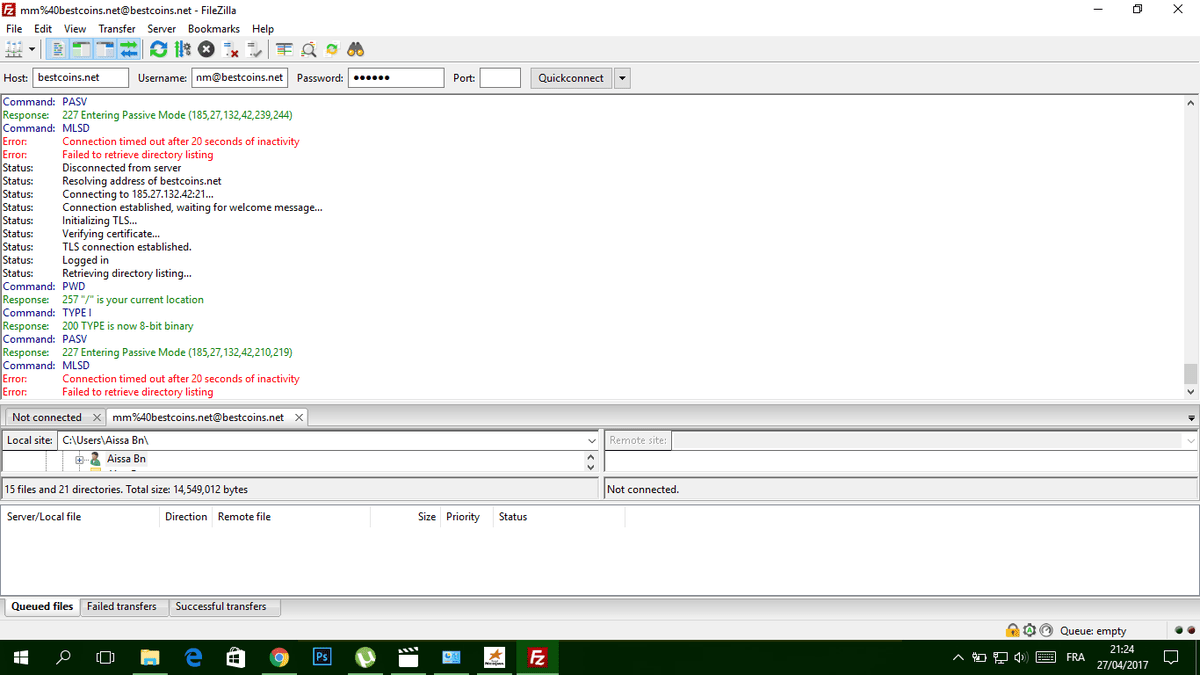Select the Aissa Bn folder in tree
Image resolution: width=1200 pixels, height=675 pixels.
[x=126, y=459]
